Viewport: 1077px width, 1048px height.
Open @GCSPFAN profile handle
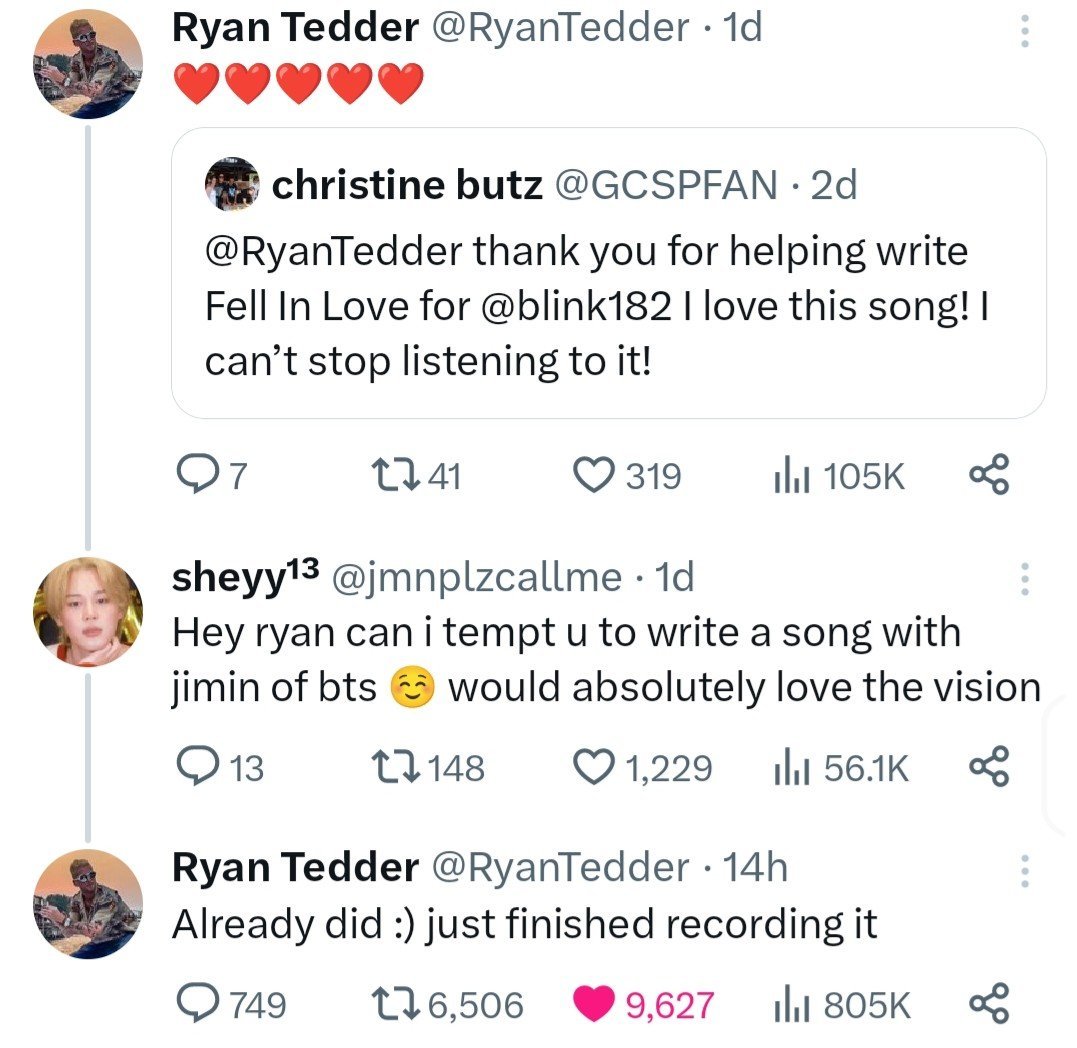point(665,185)
